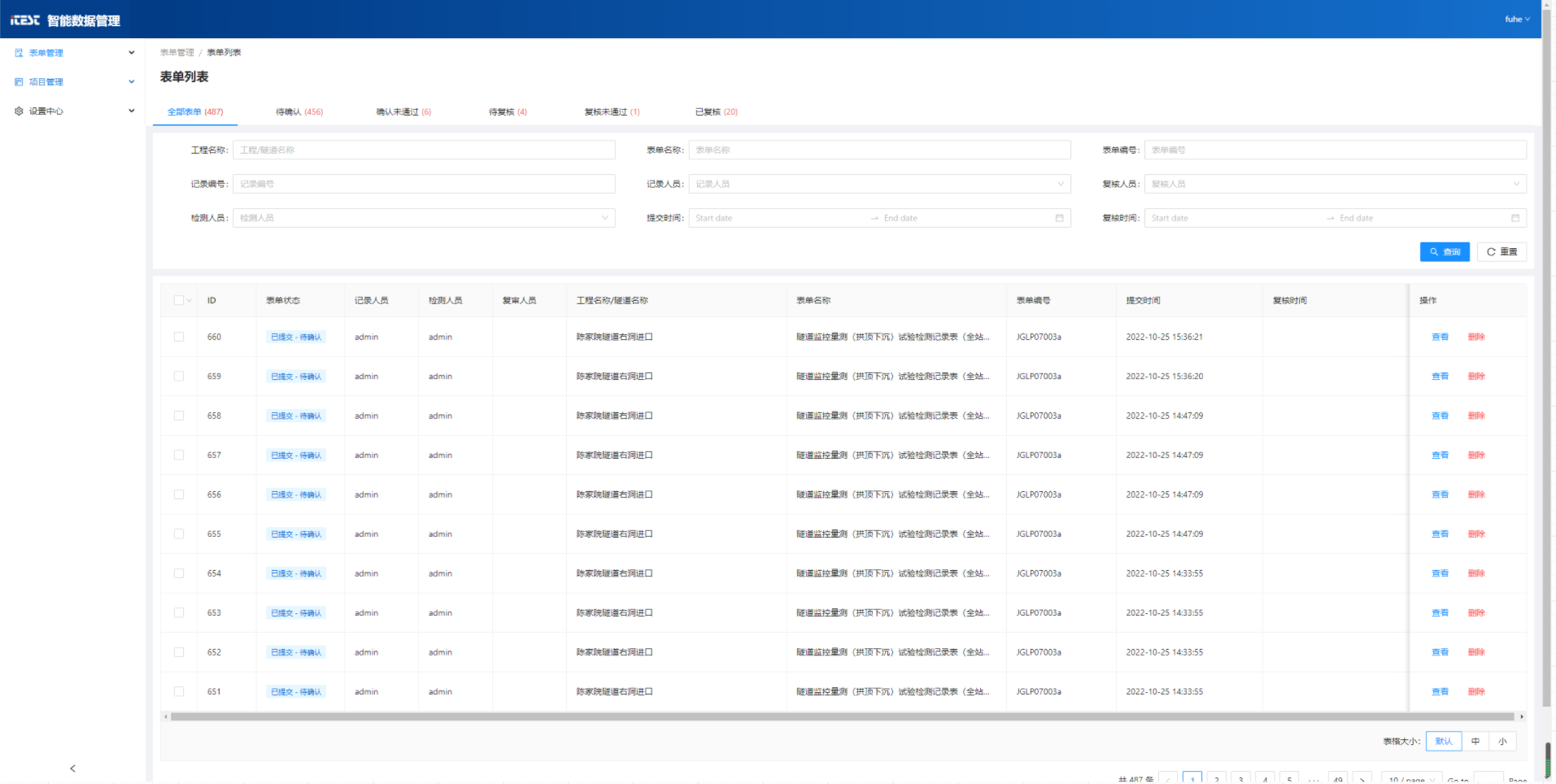Screen dimensions: 1556x784
Task: Click the table's horizontal scrollbar
Action: [x=842, y=716]
